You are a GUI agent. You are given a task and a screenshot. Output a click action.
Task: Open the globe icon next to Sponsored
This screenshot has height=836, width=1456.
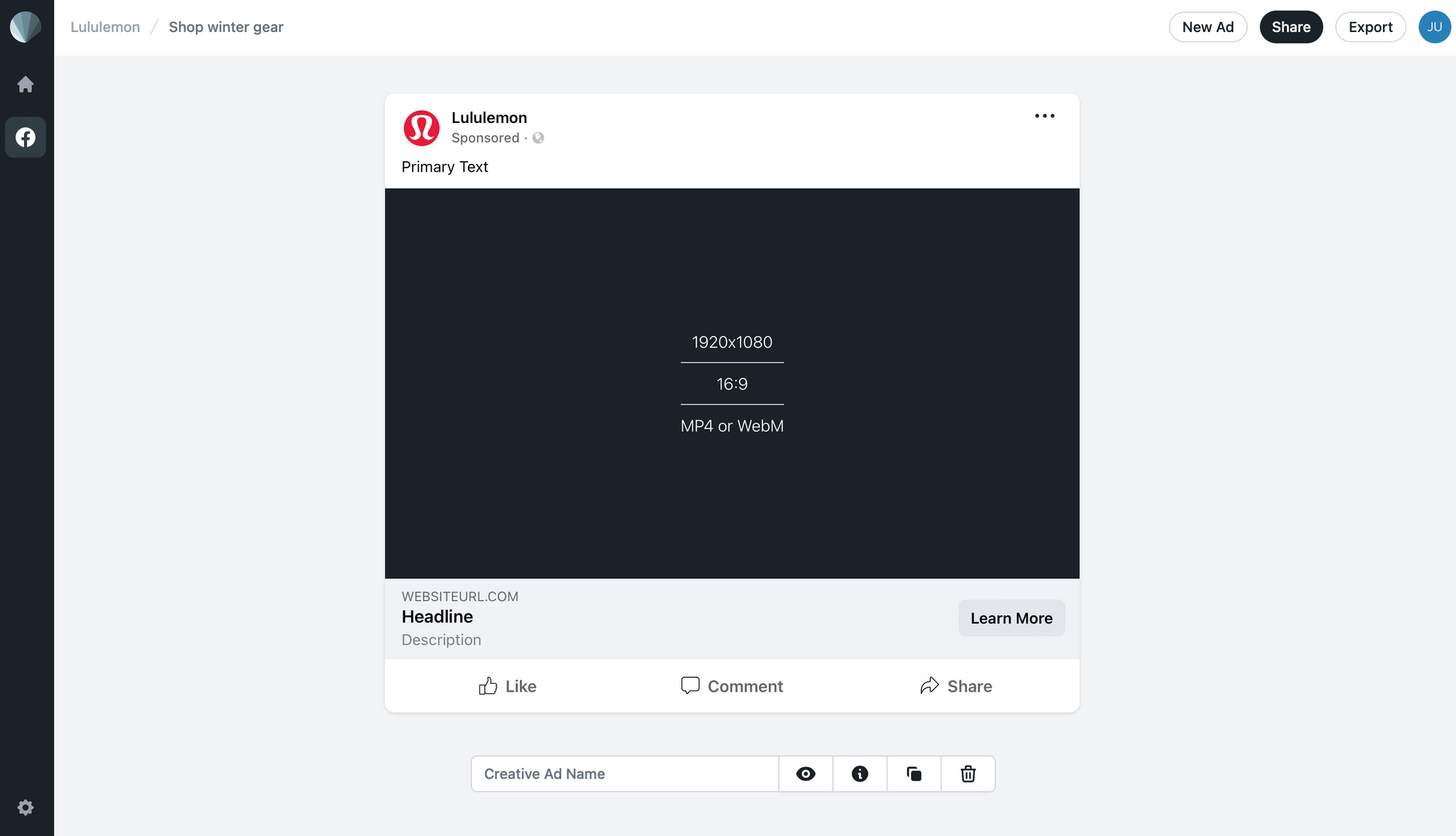pyautogui.click(x=538, y=137)
